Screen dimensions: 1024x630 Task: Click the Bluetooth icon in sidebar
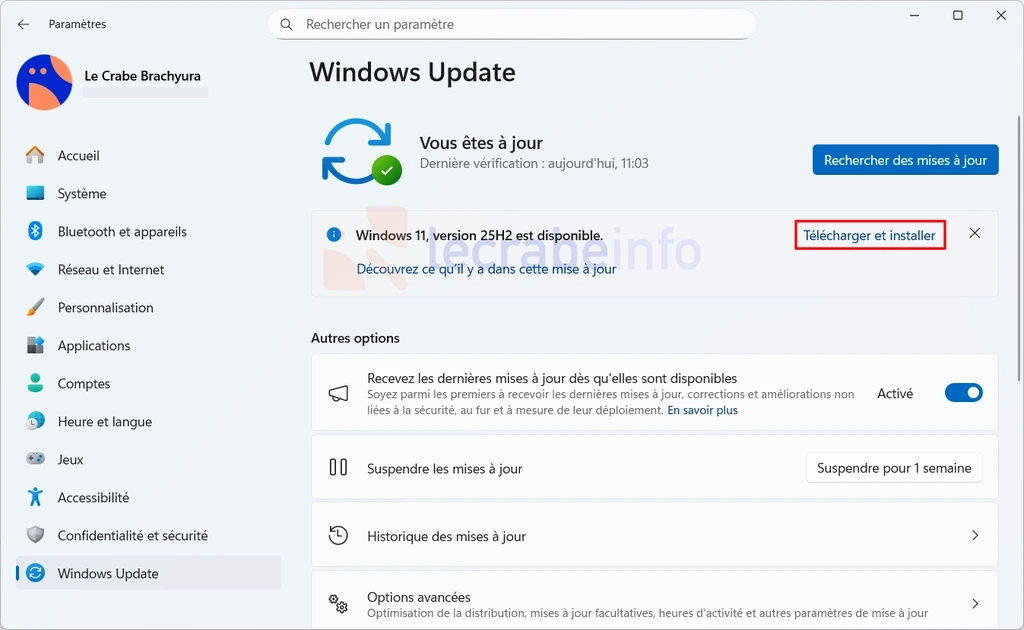35,231
